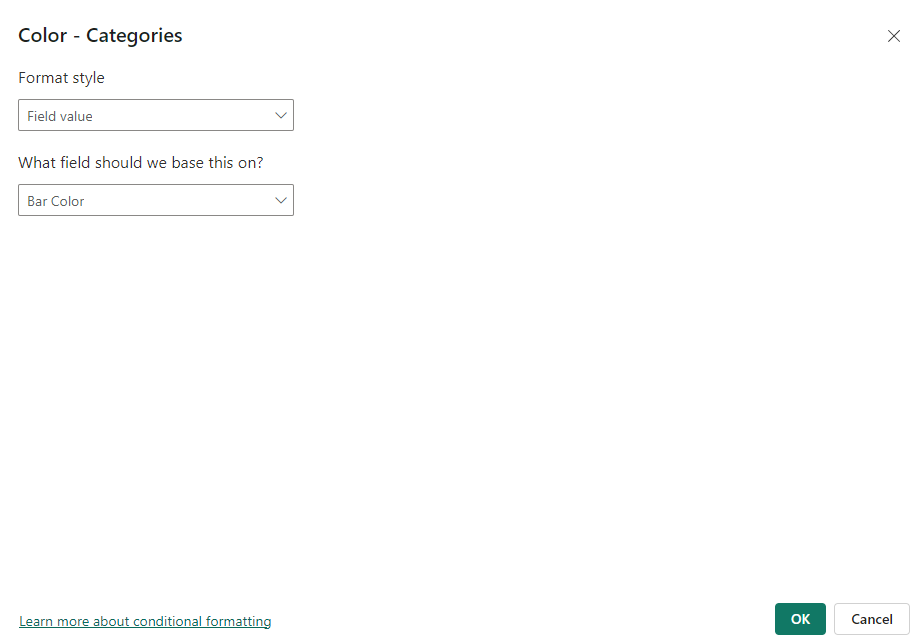The image size is (921, 643).
Task: Choose a different field than Bar Color
Action: pos(156,200)
